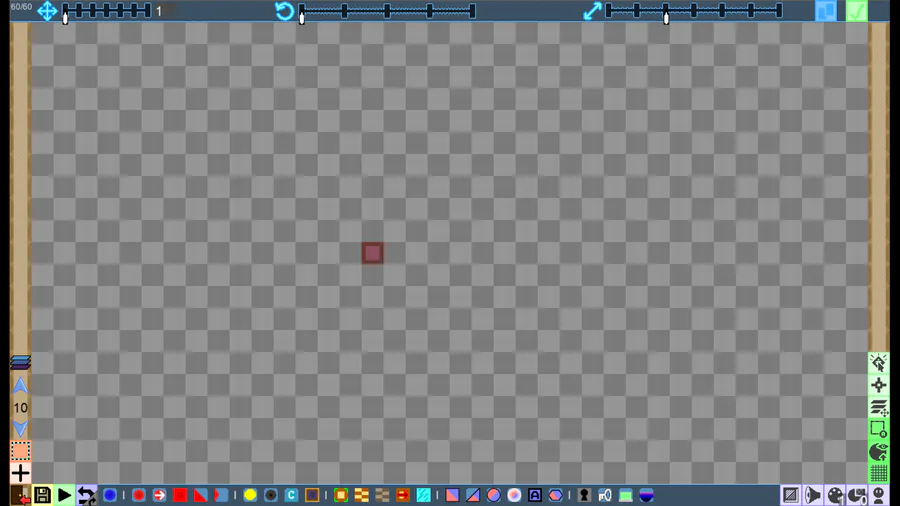900x506 pixels.
Task: Open the character face settings icon
Action: coord(879,495)
